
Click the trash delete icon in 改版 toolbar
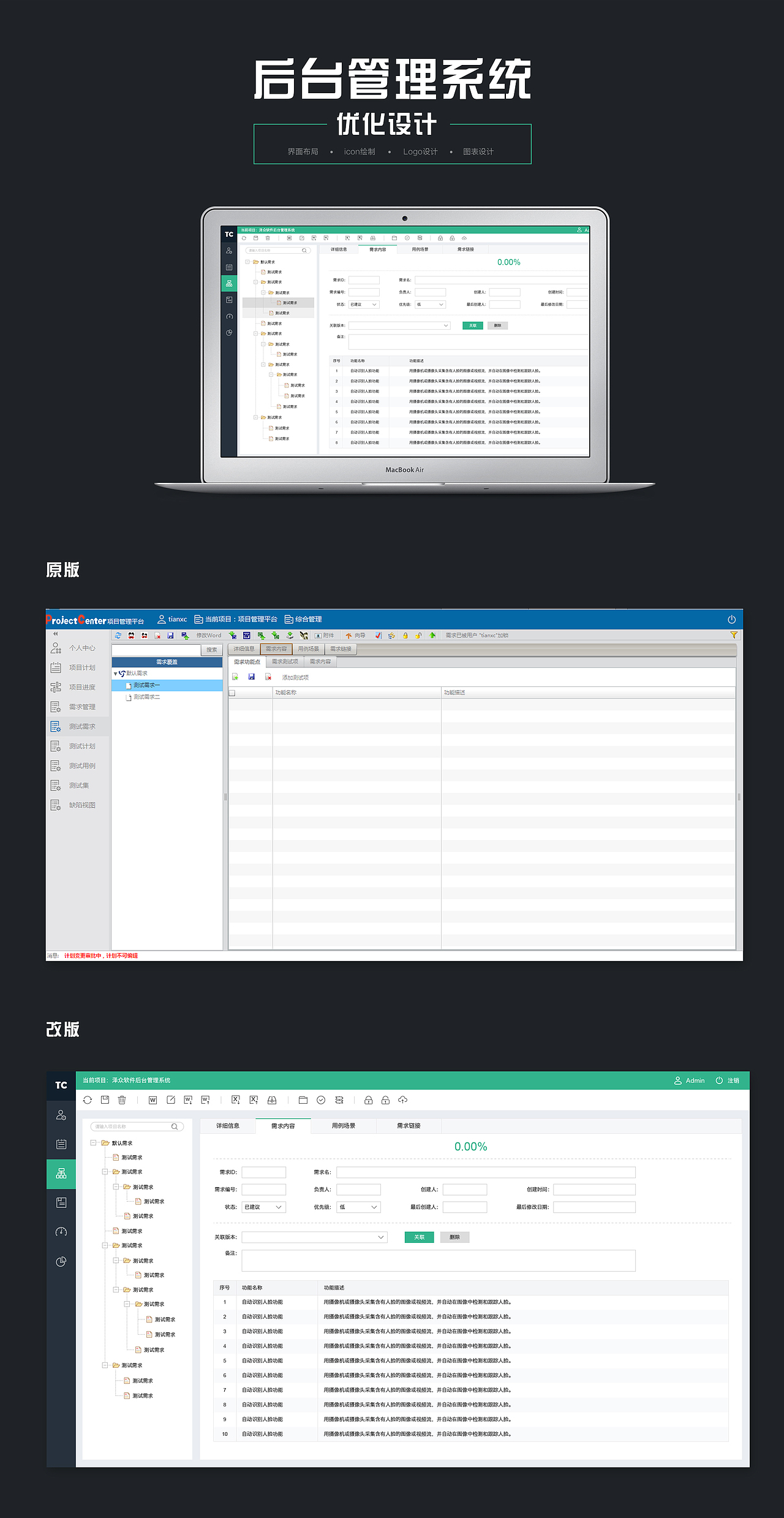[122, 1100]
